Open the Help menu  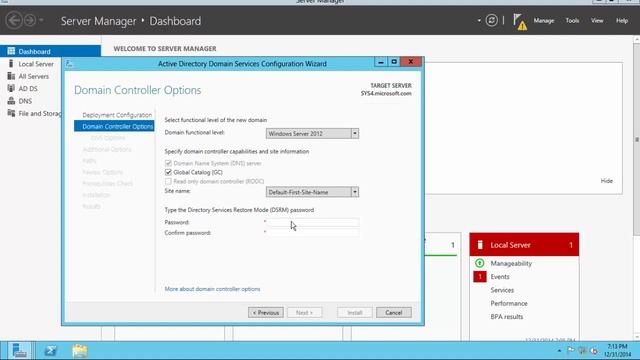pyautogui.click(x=622, y=20)
